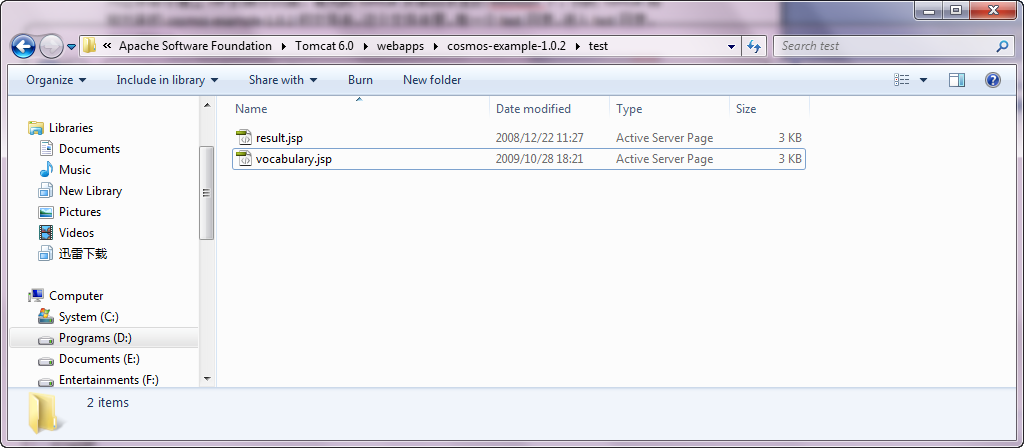
Task: Click the System (C:) drive icon
Action: [x=46, y=316]
